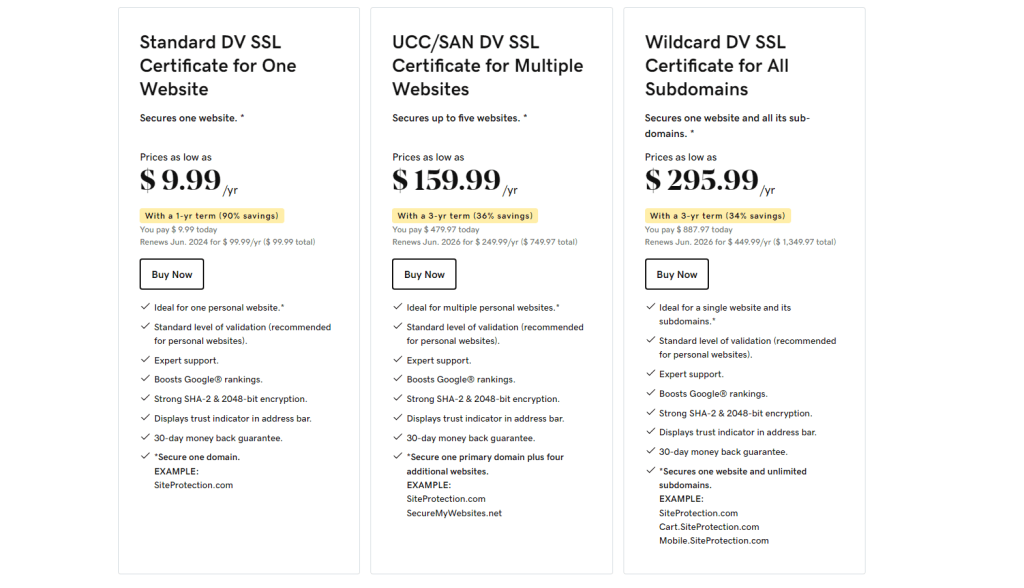
Task: Click Wildcard card's 'Expert support' checkmark
Action: pyautogui.click(x=650, y=373)
